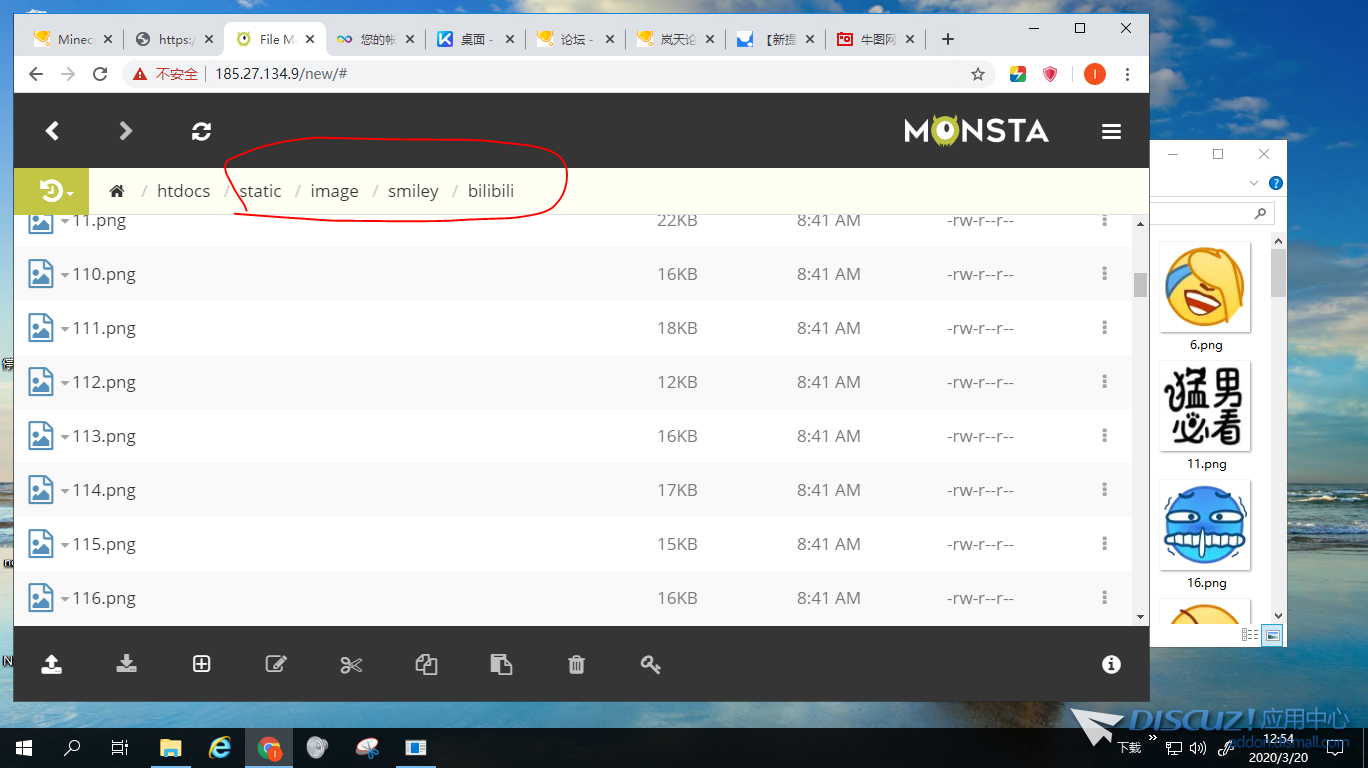Click the delete trash icon
Image resolution: width=1368 pixels, height=768 pixels.
click(x=576, y=664)
